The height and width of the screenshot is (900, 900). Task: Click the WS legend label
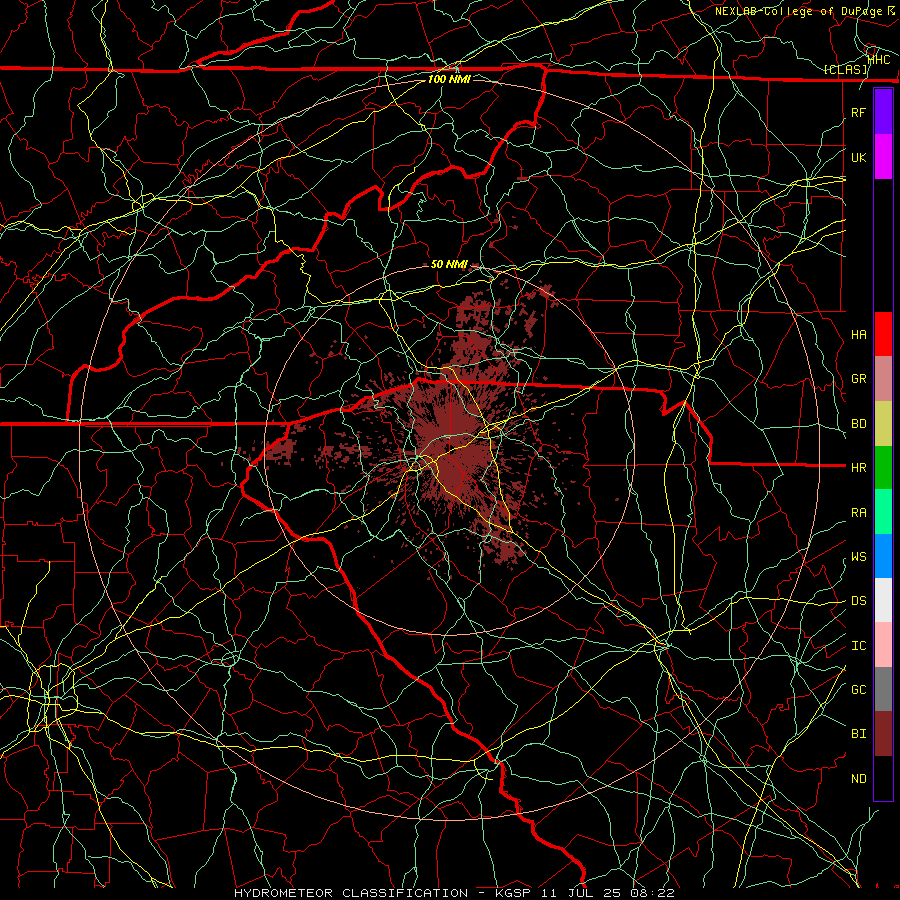[x=859, y=557]
